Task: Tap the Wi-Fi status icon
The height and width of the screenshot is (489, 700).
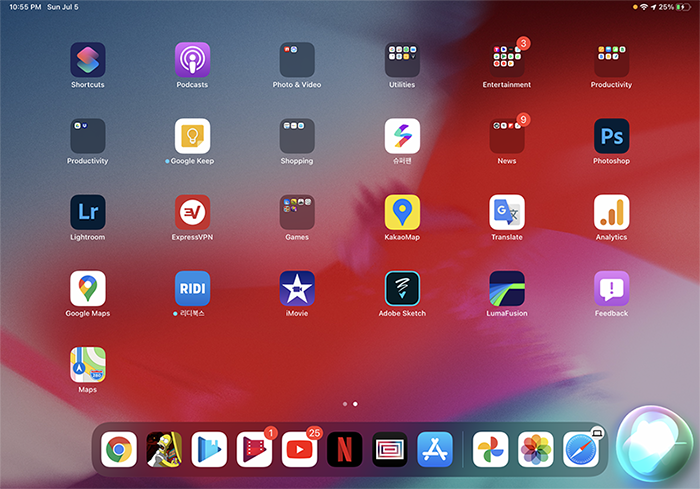Action: tap(644, 7)
